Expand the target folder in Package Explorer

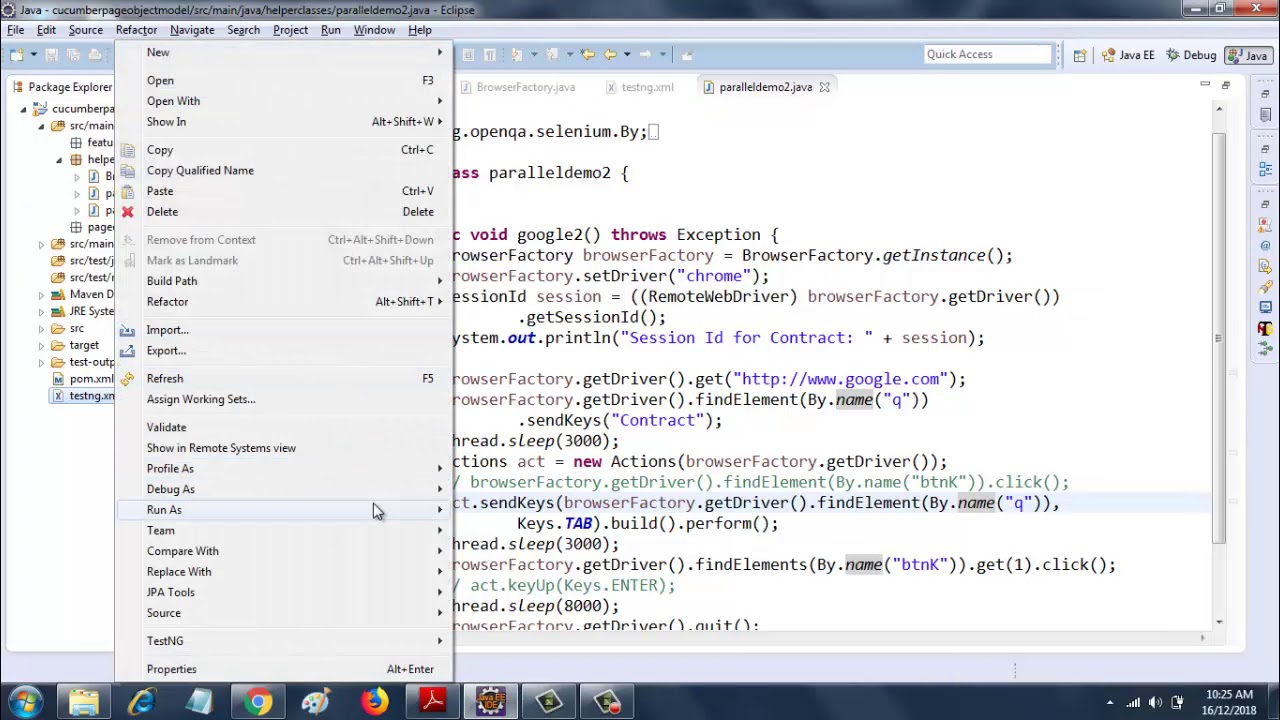(41, 345)
